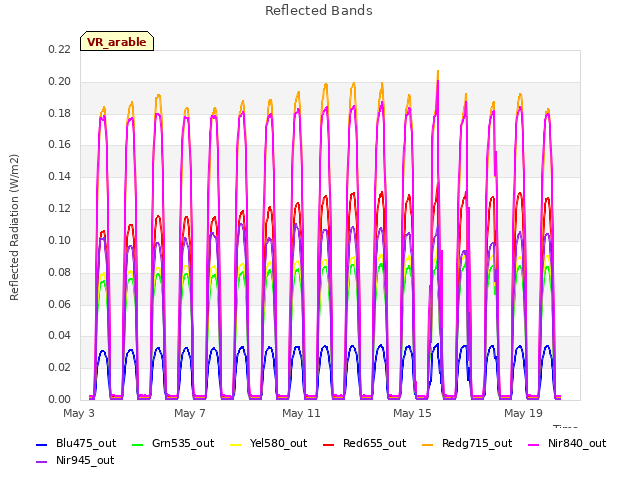Click the VR_arable annotation label
The height and width of the screenshot is (480, 640).
click(117, 42)
